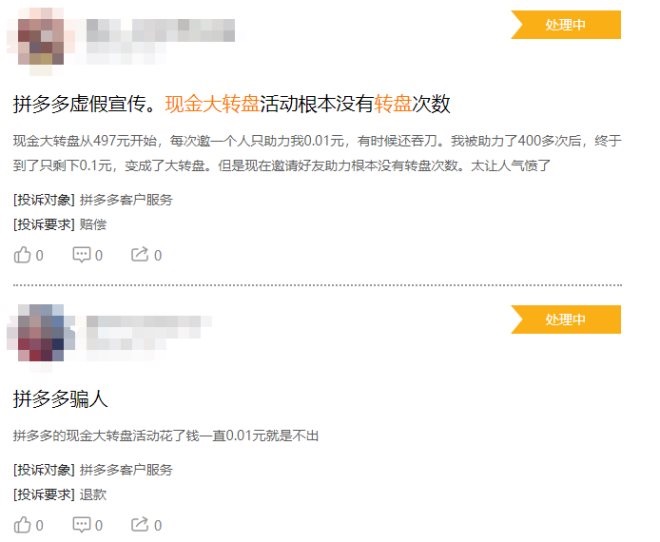Open the complaint titled 拼多多骗人
This screenshot has width=660, height=542.
click(60, 399)
